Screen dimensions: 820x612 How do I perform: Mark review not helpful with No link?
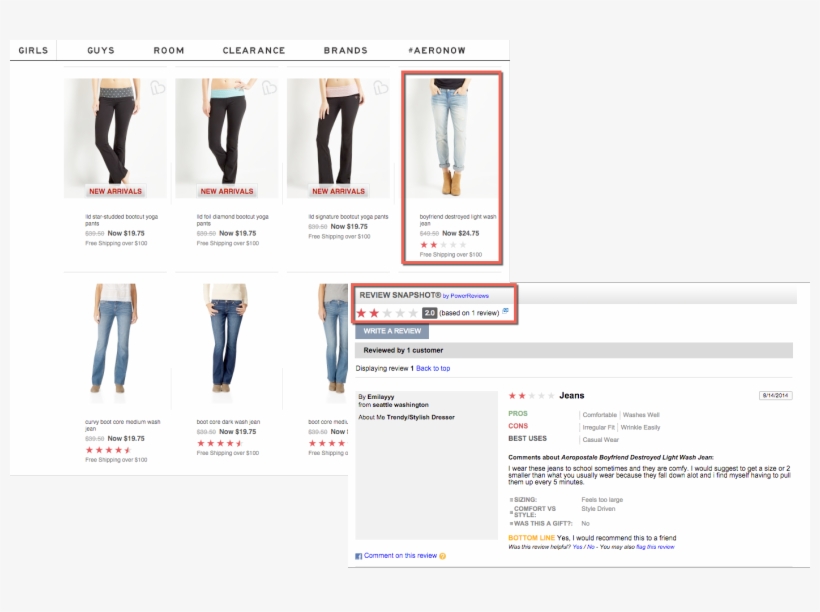590,547
